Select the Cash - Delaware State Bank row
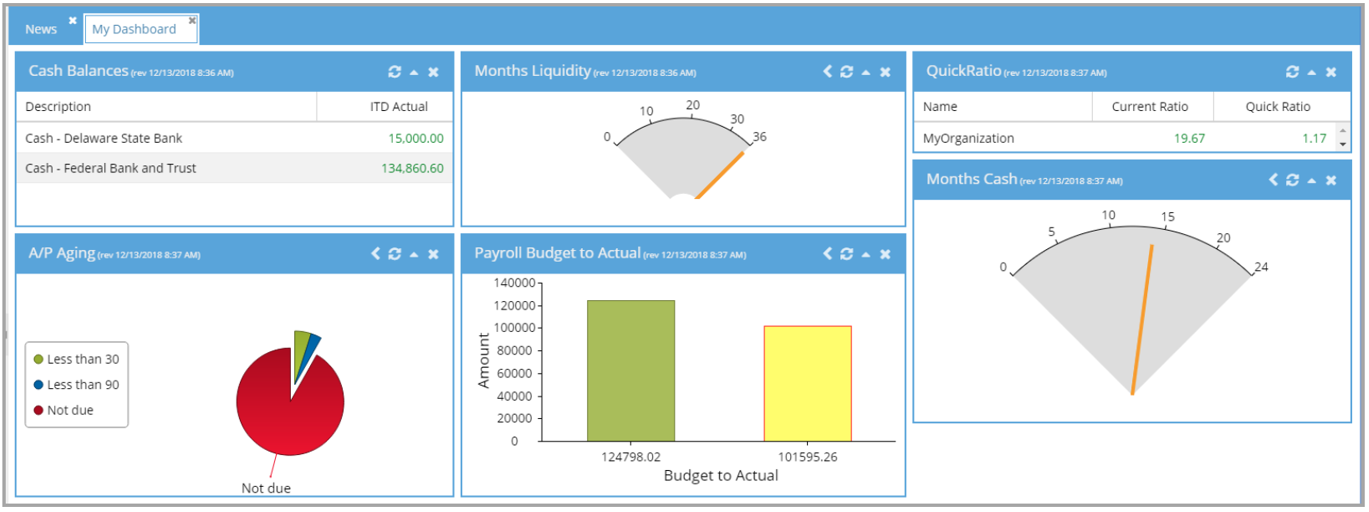1369x512 pixels. tap(234, 138)
